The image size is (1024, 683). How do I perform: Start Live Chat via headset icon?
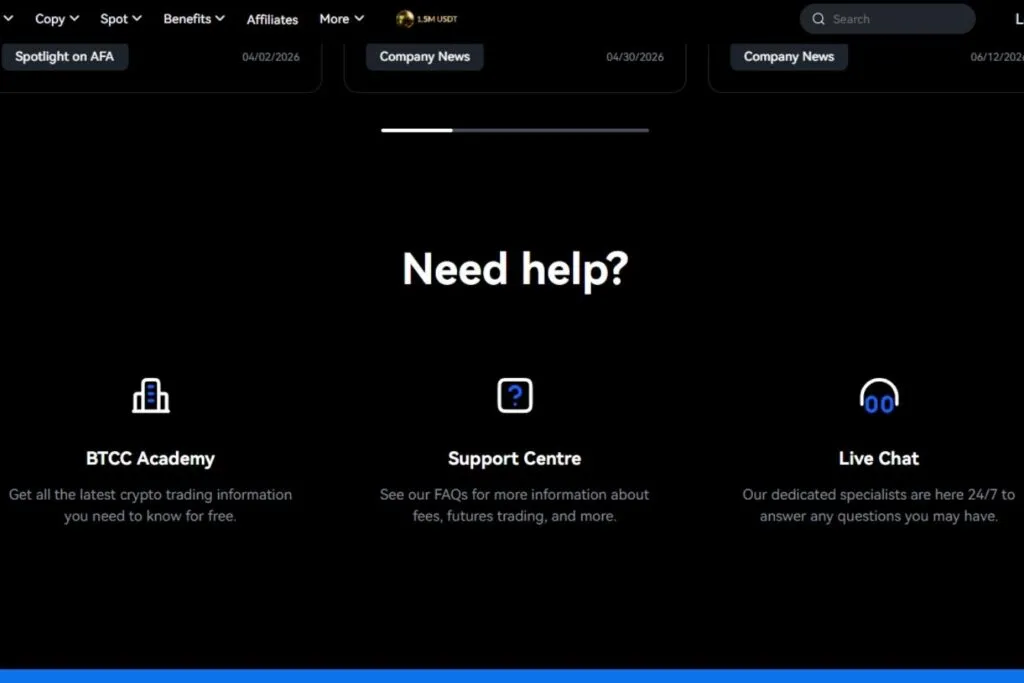[879, 396]
